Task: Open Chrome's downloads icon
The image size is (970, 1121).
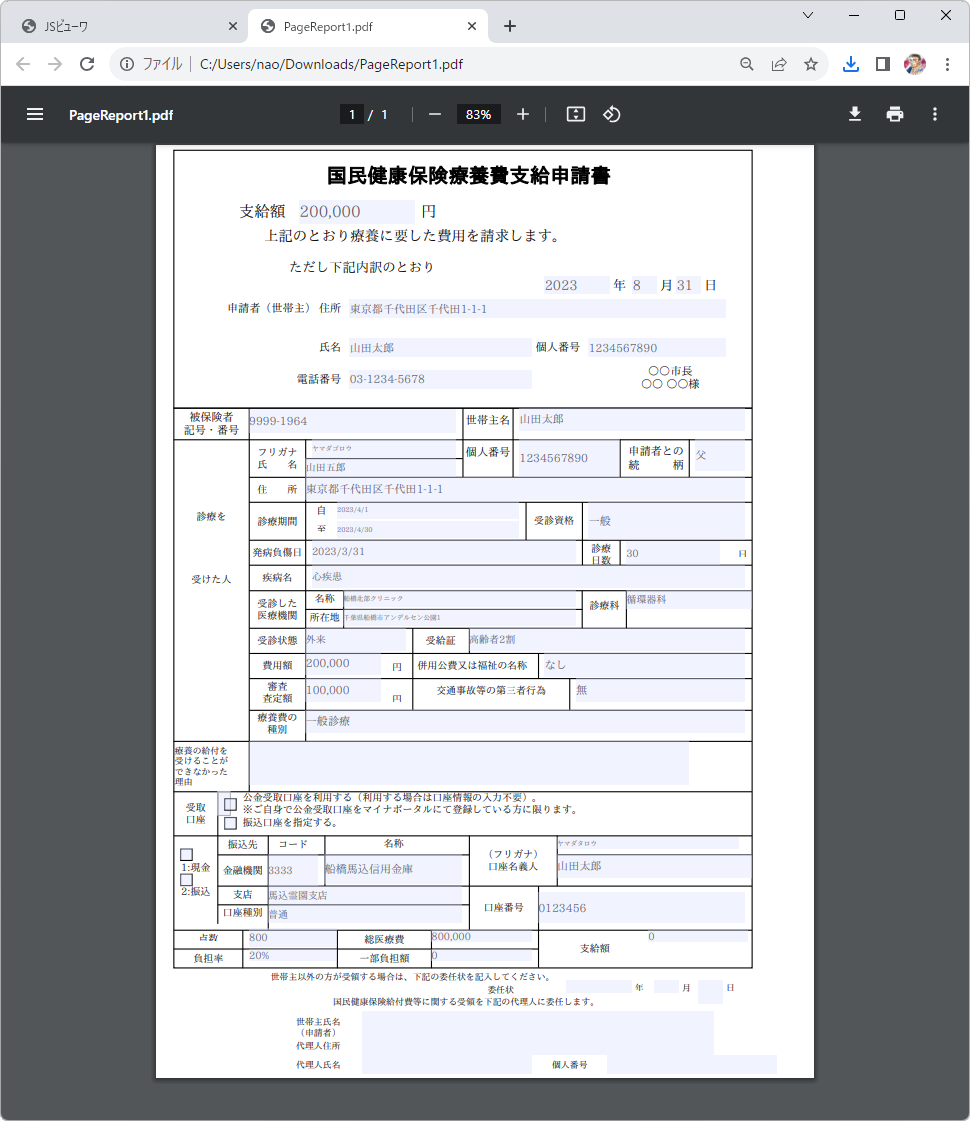Action: [x=851, y=64]
